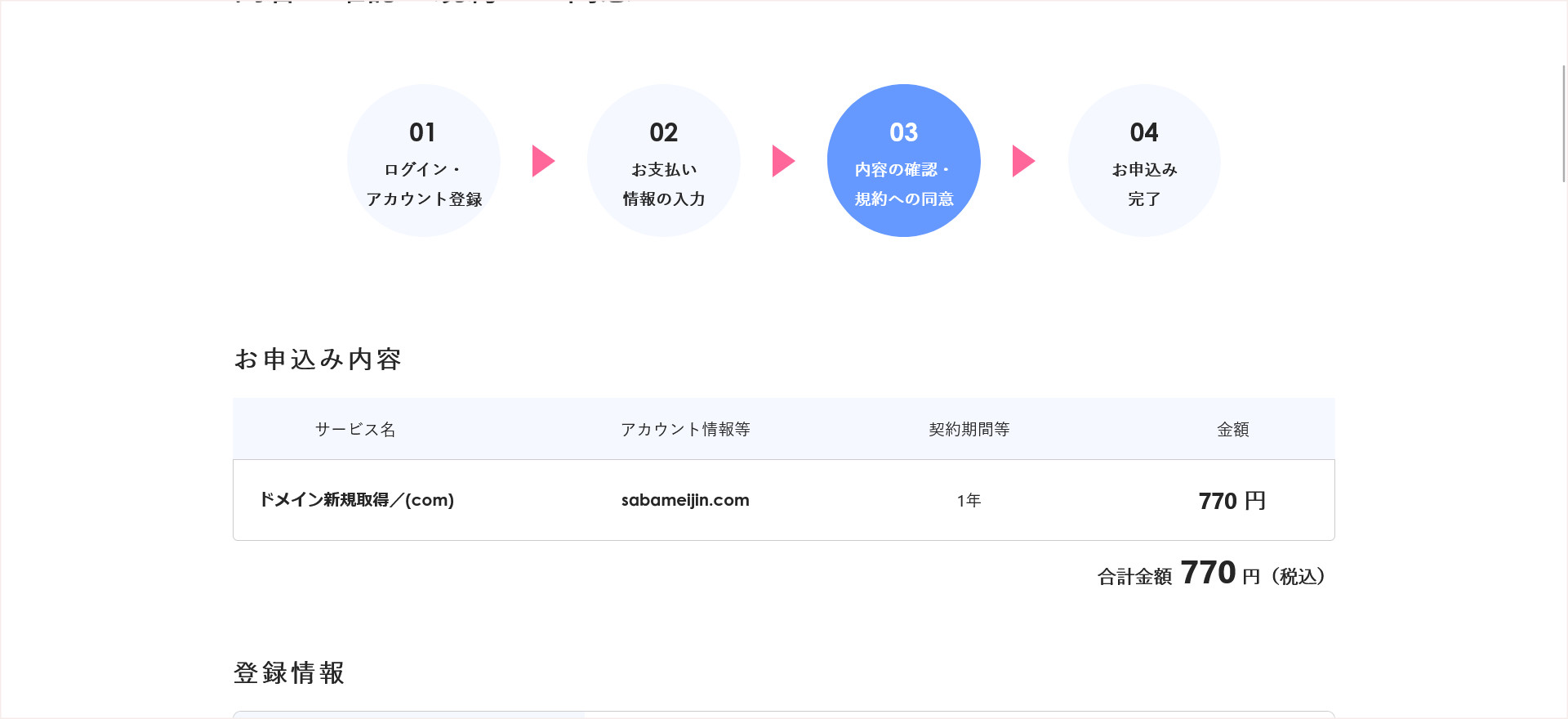Click the 770 円 price in the table row

(1232, 501)
